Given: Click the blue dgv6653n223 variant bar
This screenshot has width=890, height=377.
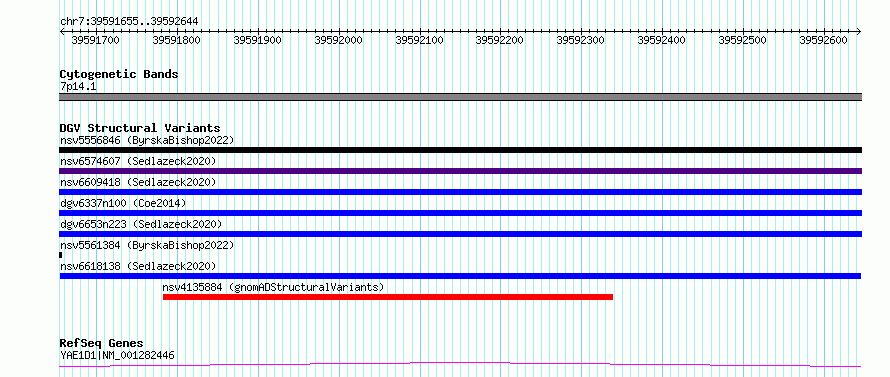Looking at the screenshot, I should click(460, 234).
